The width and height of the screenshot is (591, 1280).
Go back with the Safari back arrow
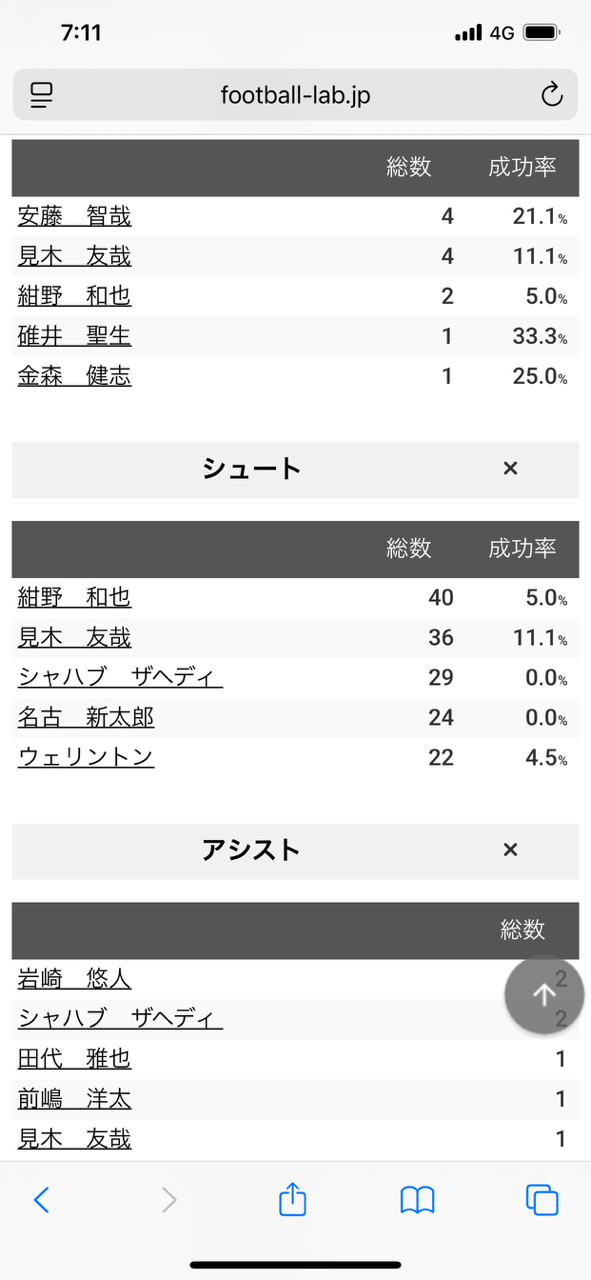coord(41,1200)
